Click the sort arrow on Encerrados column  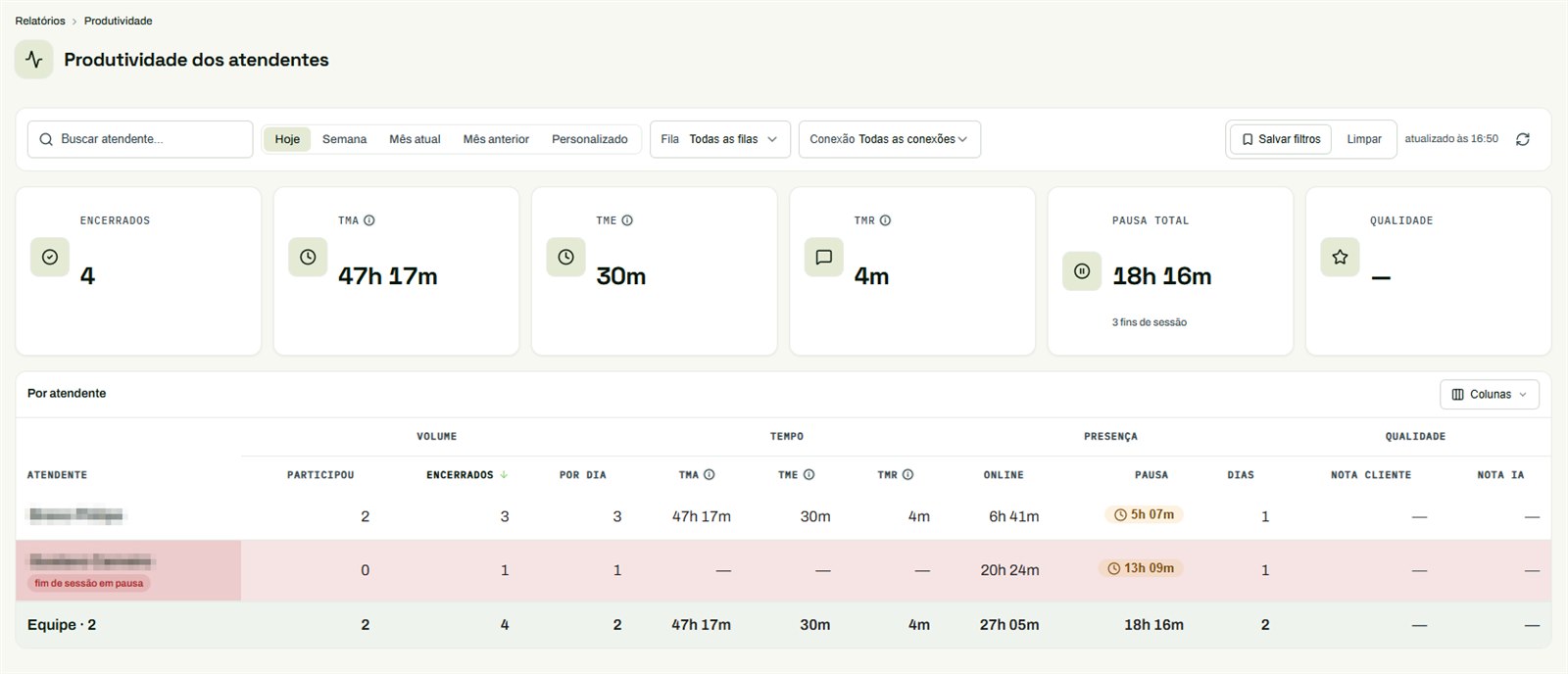point(504,474)
